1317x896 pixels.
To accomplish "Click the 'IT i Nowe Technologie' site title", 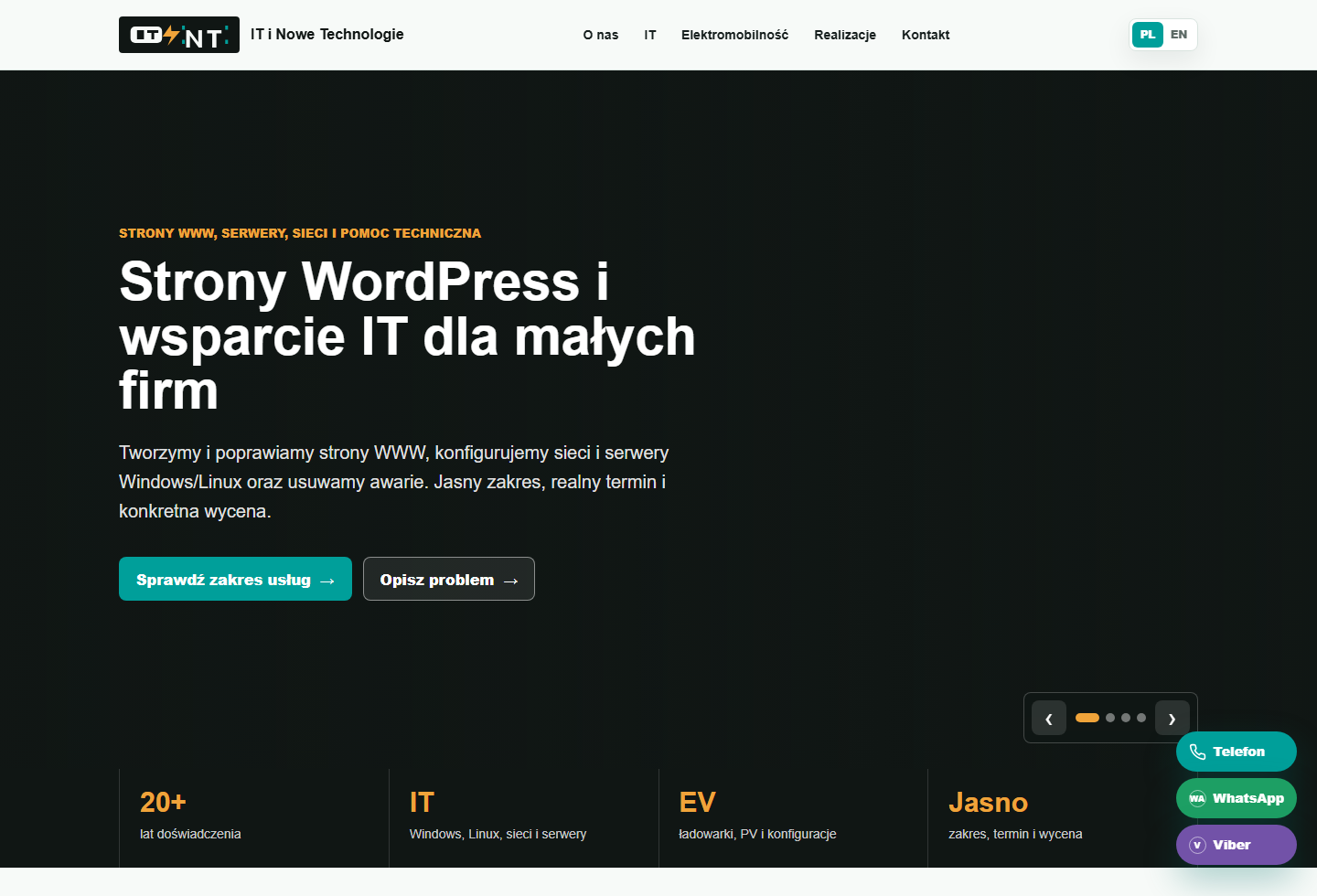I will coord(327,34).
